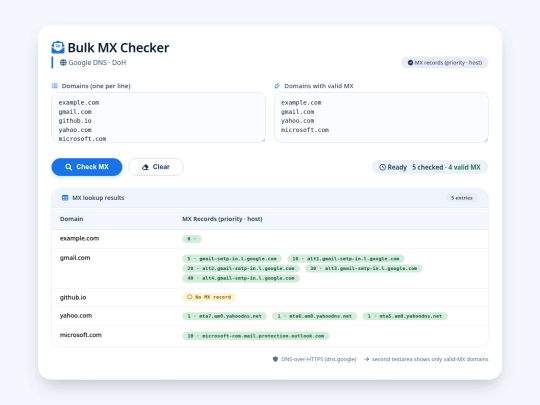The image size is (540, 405).
Task: Click the 5 · gmail-smtp-in.l.google.com tag
Action: coord(232,259)
